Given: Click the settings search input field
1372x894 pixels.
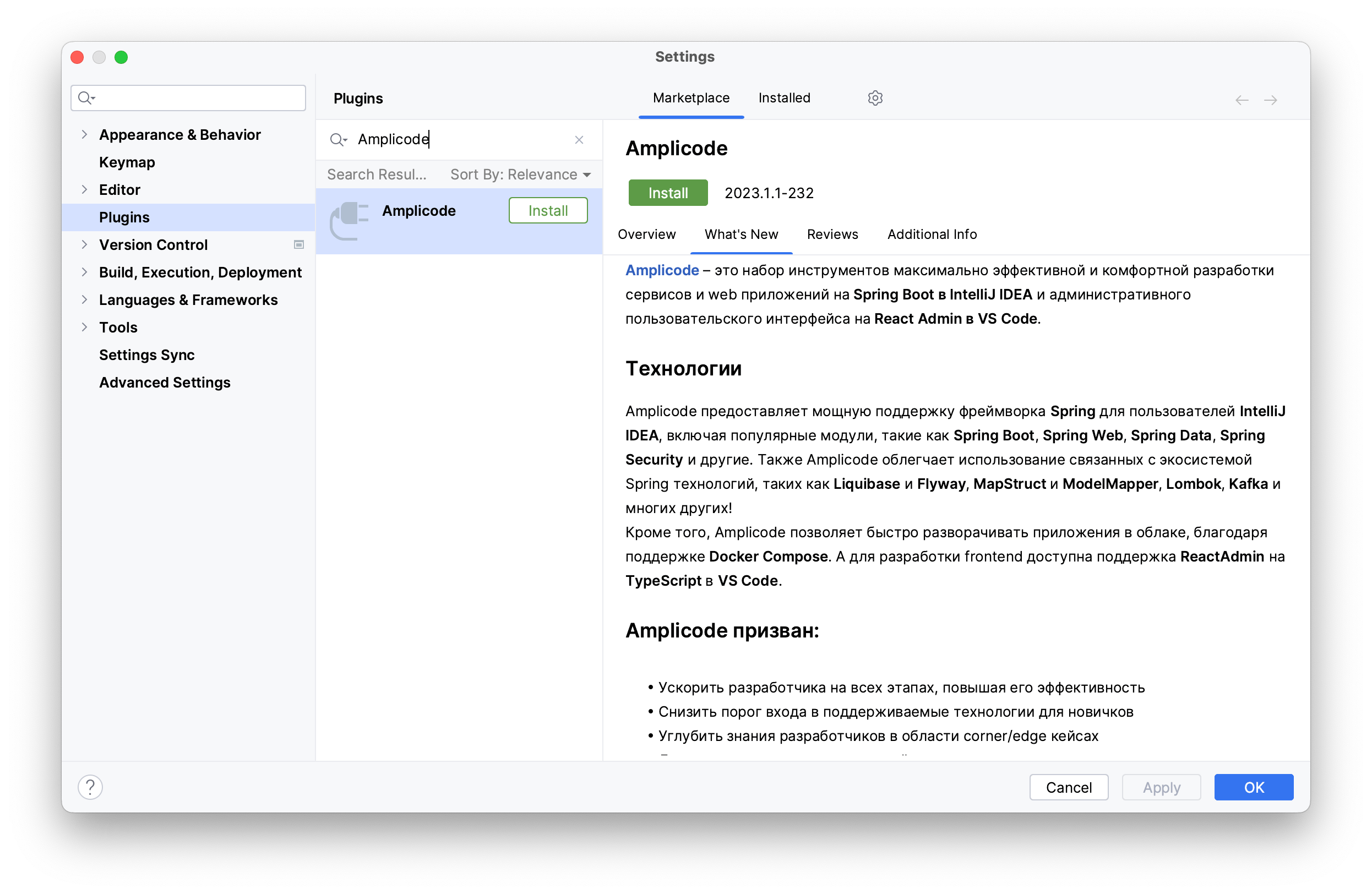Looking at the screenshot, I should [188, 98].
